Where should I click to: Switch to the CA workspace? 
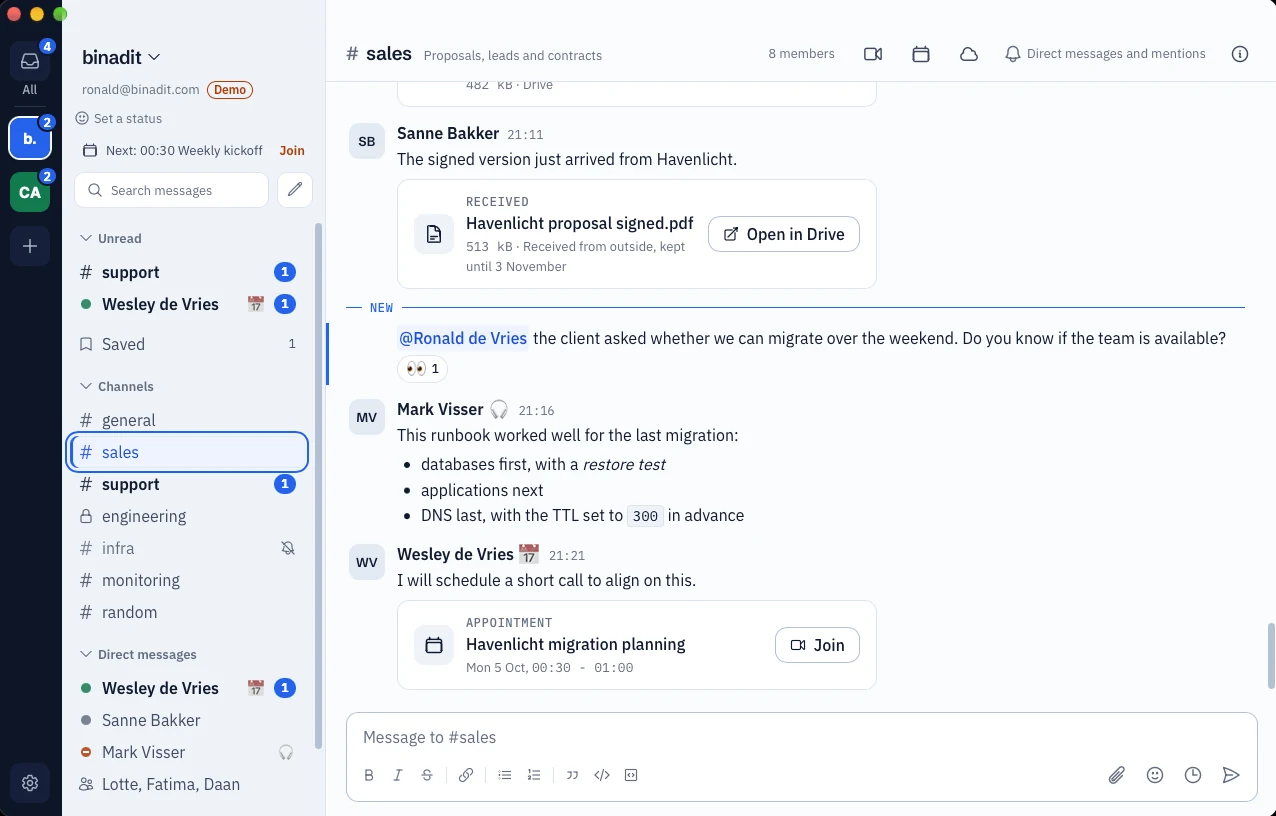(30, 192)
